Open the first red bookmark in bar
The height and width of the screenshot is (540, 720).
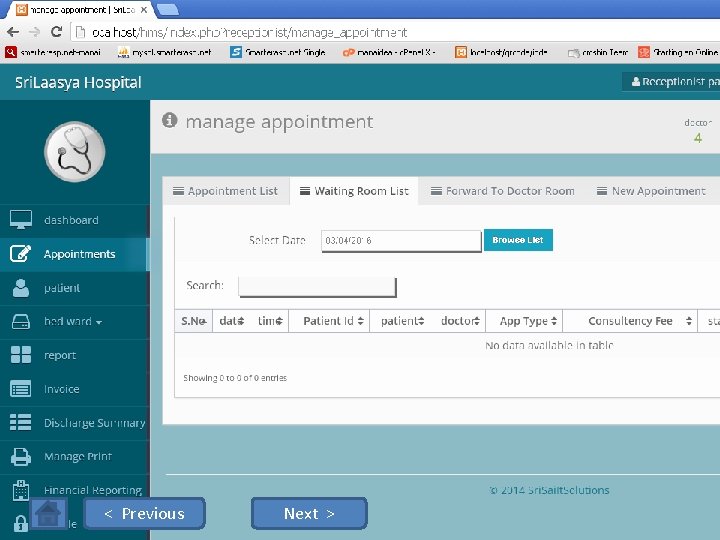52,52
